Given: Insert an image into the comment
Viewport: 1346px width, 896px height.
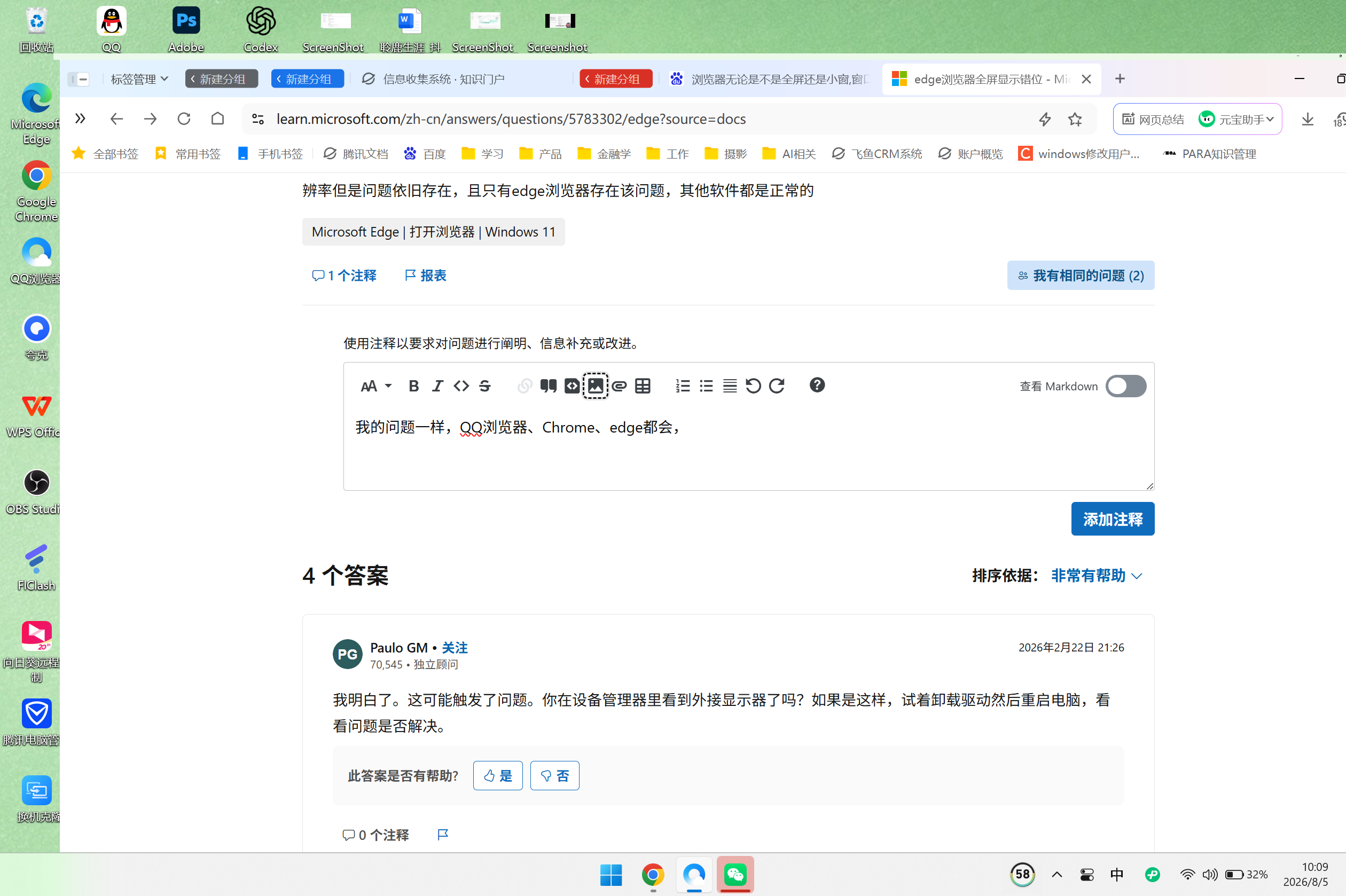Looking at the screenshot, I should (x=595, y=386).
